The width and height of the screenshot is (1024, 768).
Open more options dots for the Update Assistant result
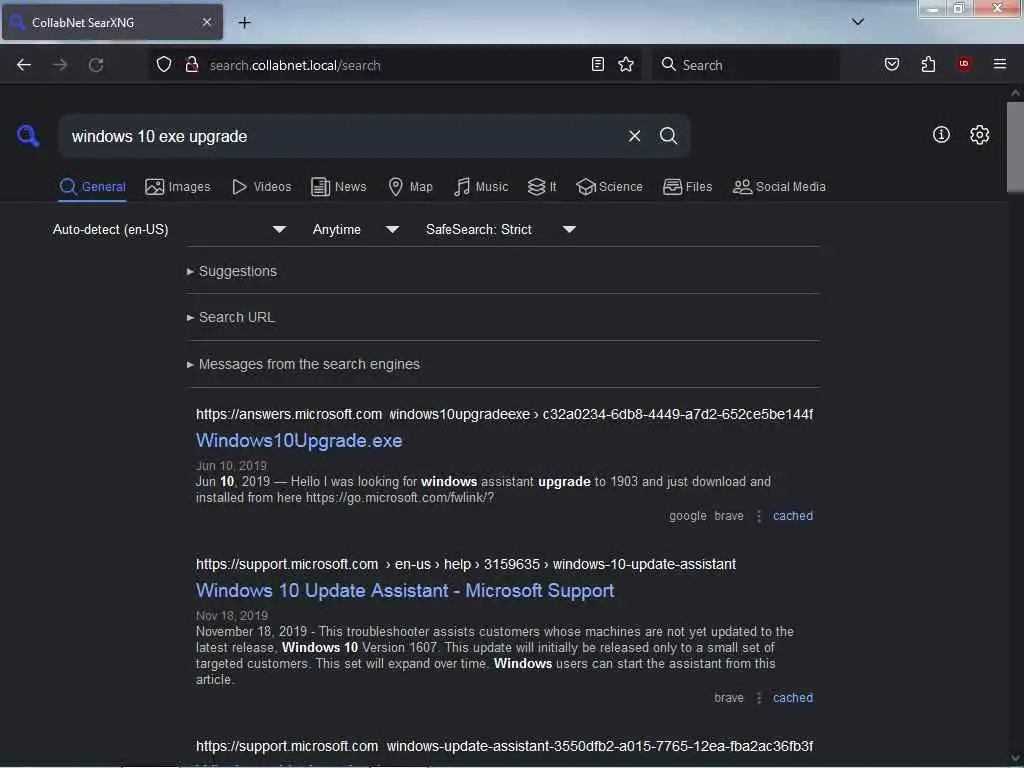click(759, 698)
